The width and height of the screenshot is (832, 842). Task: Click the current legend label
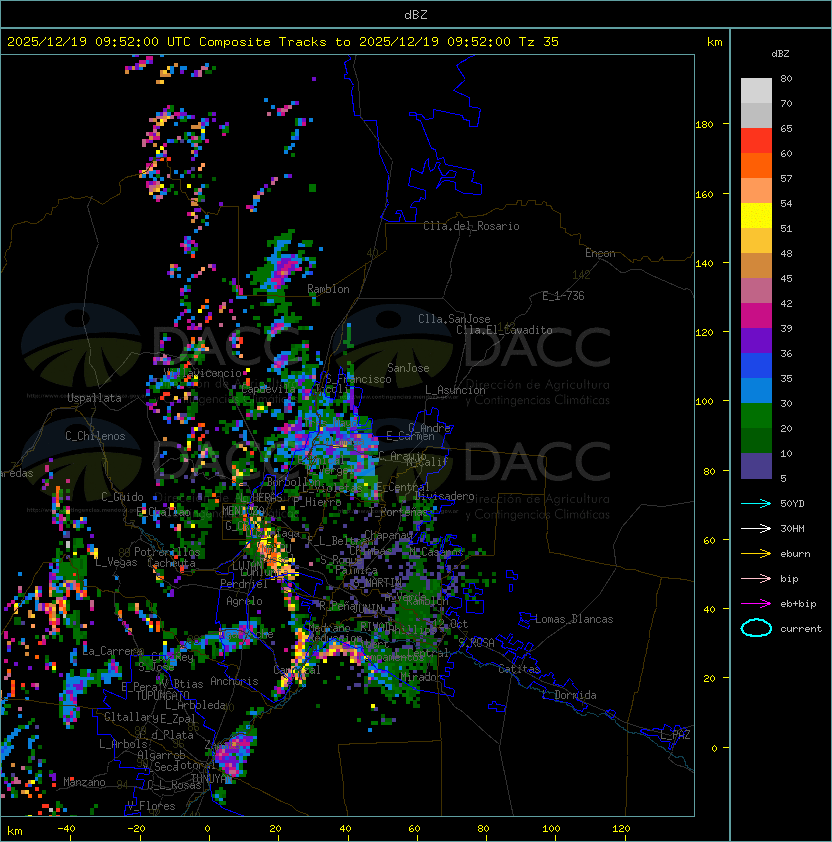tap(801, 629)
